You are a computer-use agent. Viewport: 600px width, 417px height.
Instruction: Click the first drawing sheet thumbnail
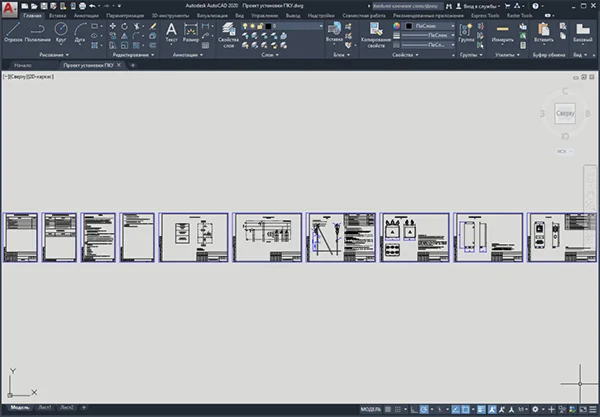pos(21,238)
